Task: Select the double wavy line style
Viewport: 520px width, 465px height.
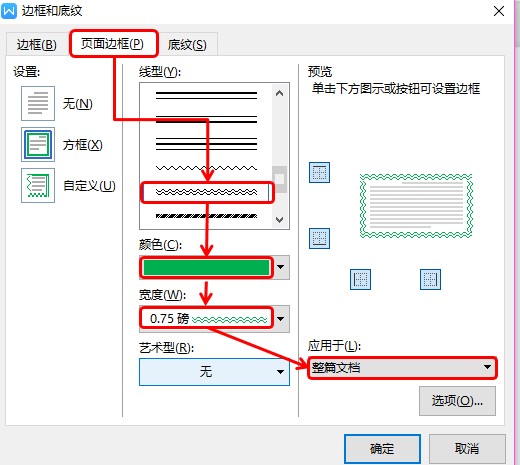Action: click(x=206, y=192)
